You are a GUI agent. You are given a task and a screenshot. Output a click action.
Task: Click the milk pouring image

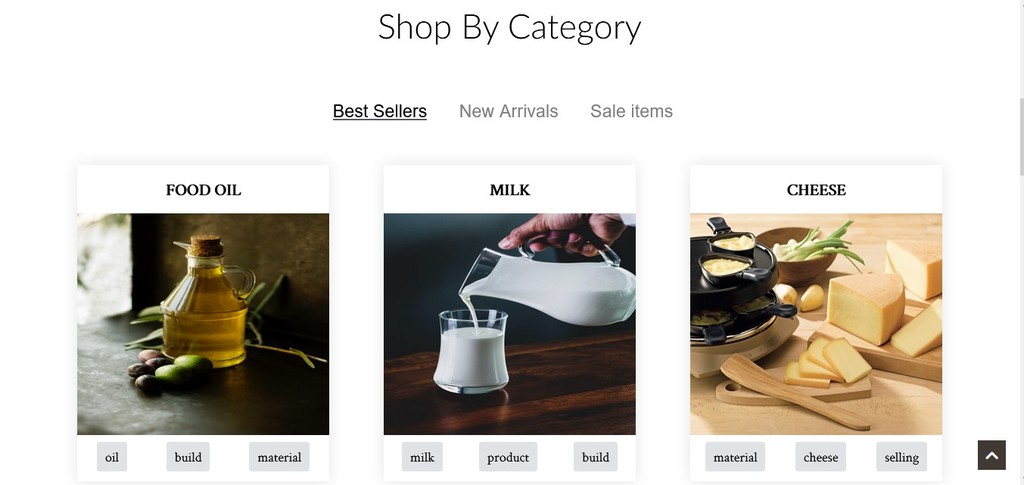point(509,324)
